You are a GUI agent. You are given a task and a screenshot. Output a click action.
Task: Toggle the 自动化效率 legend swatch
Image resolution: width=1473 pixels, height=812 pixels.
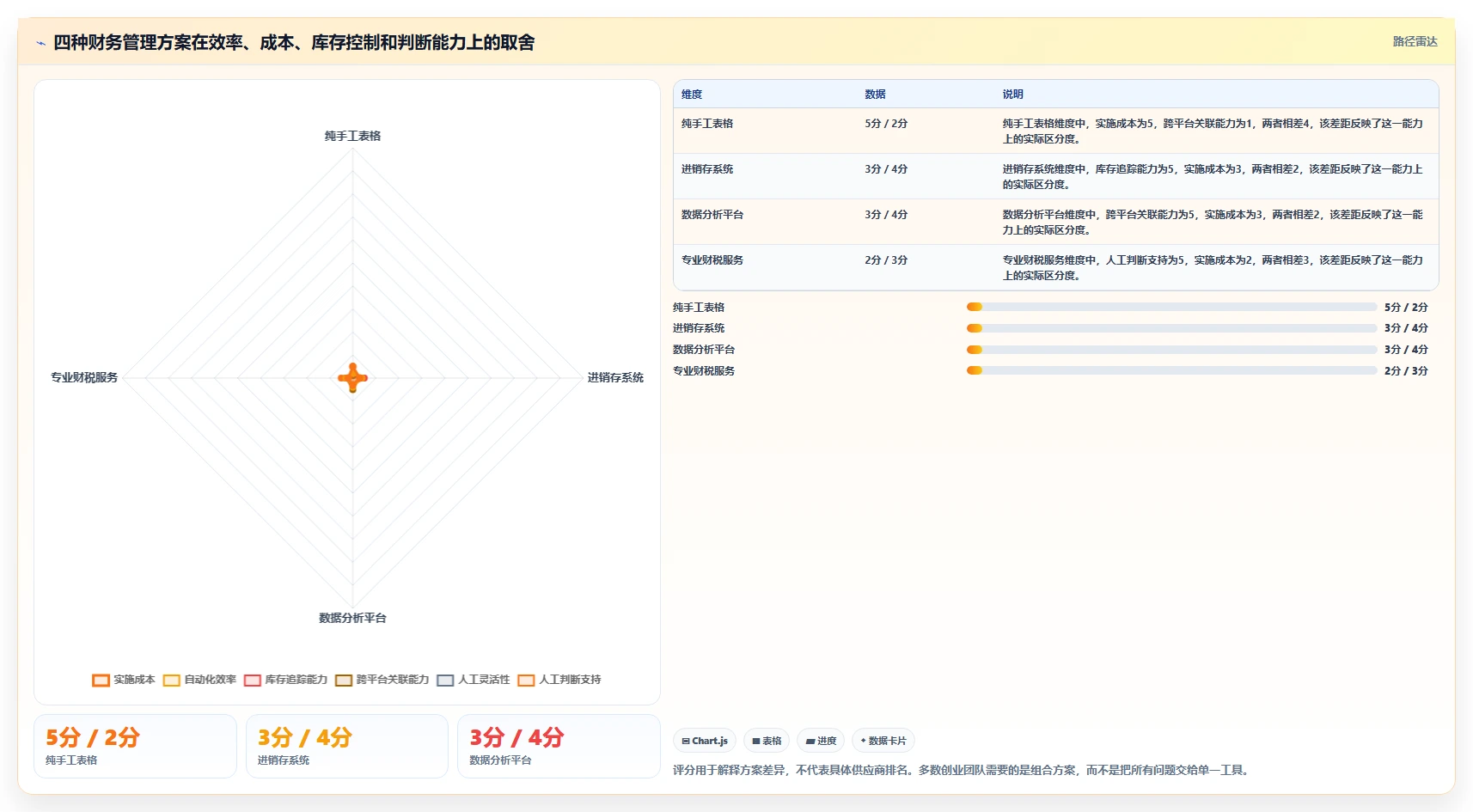(172, 680)
